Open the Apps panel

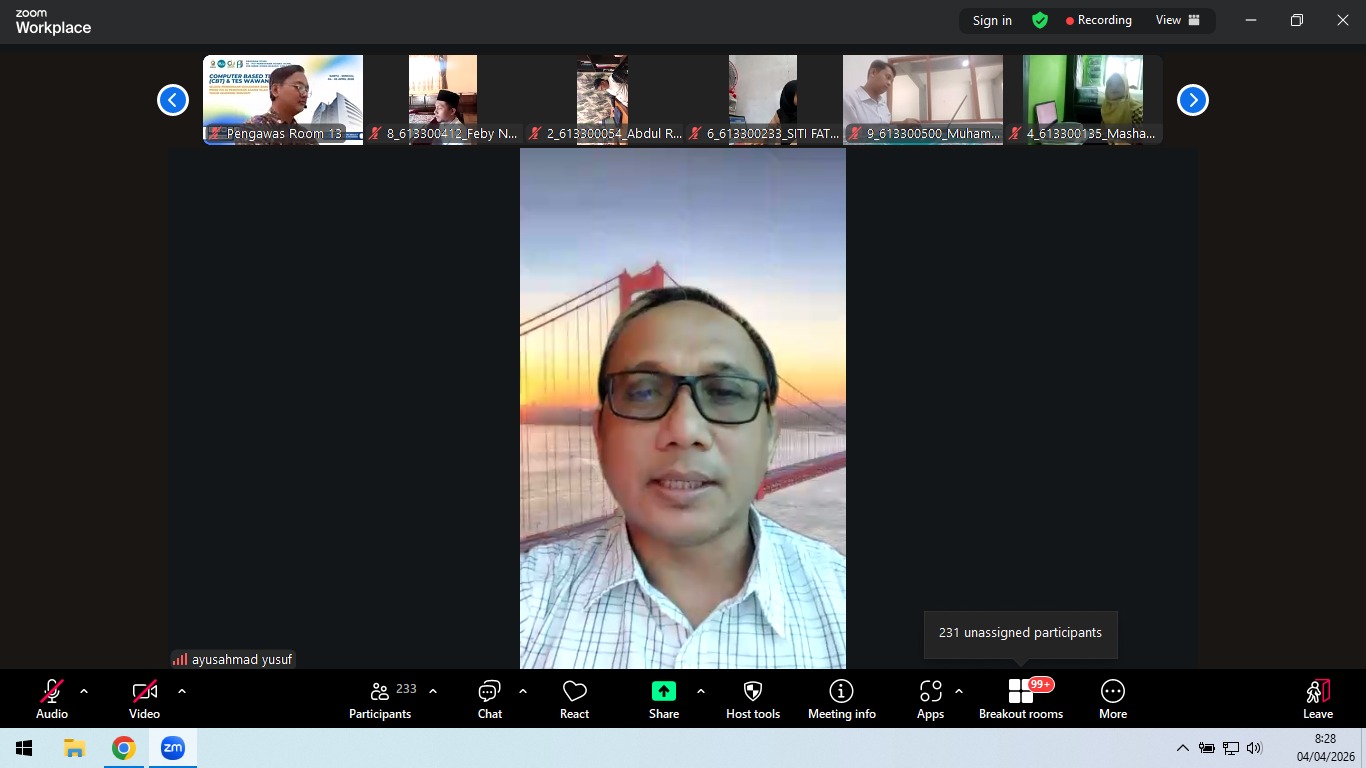(930, 699)
